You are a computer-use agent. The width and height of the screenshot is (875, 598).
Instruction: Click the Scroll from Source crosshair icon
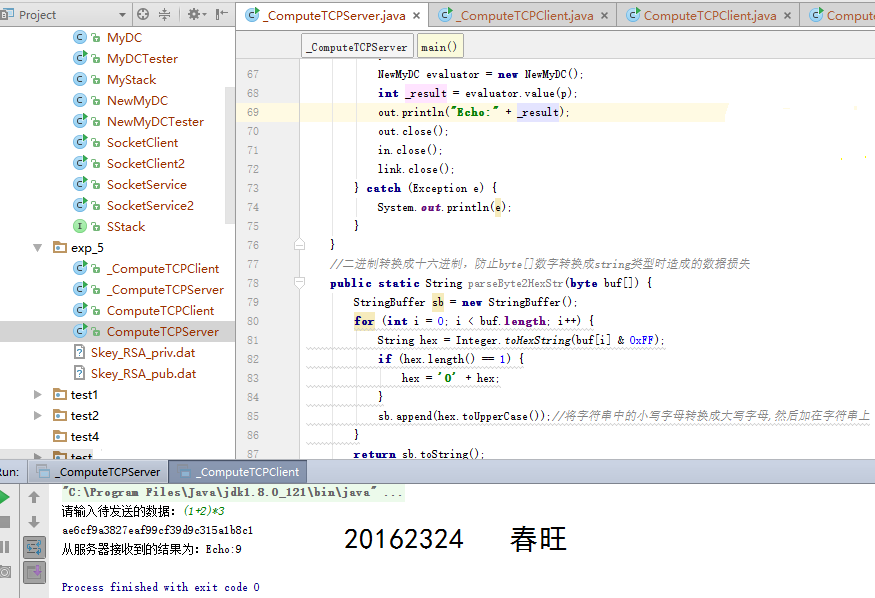click(143, 16)
